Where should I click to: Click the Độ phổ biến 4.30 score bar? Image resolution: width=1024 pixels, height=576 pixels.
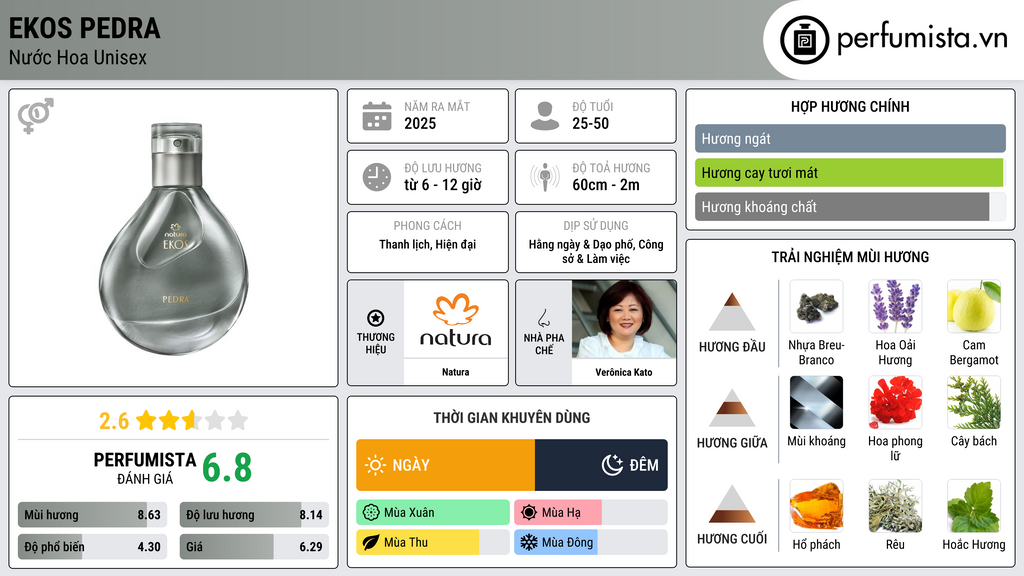click(x=93, y=547)
